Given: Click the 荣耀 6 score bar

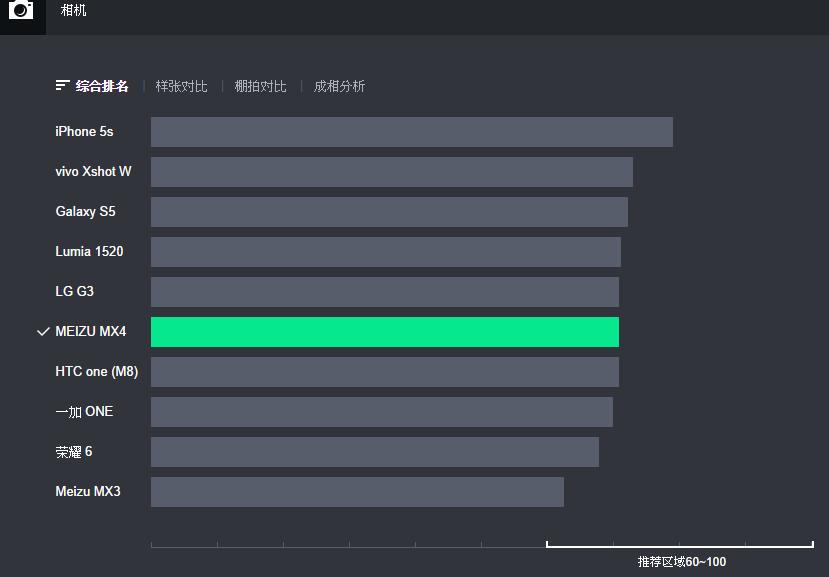Looking at the screenshot, I should (x=375, y=452).
